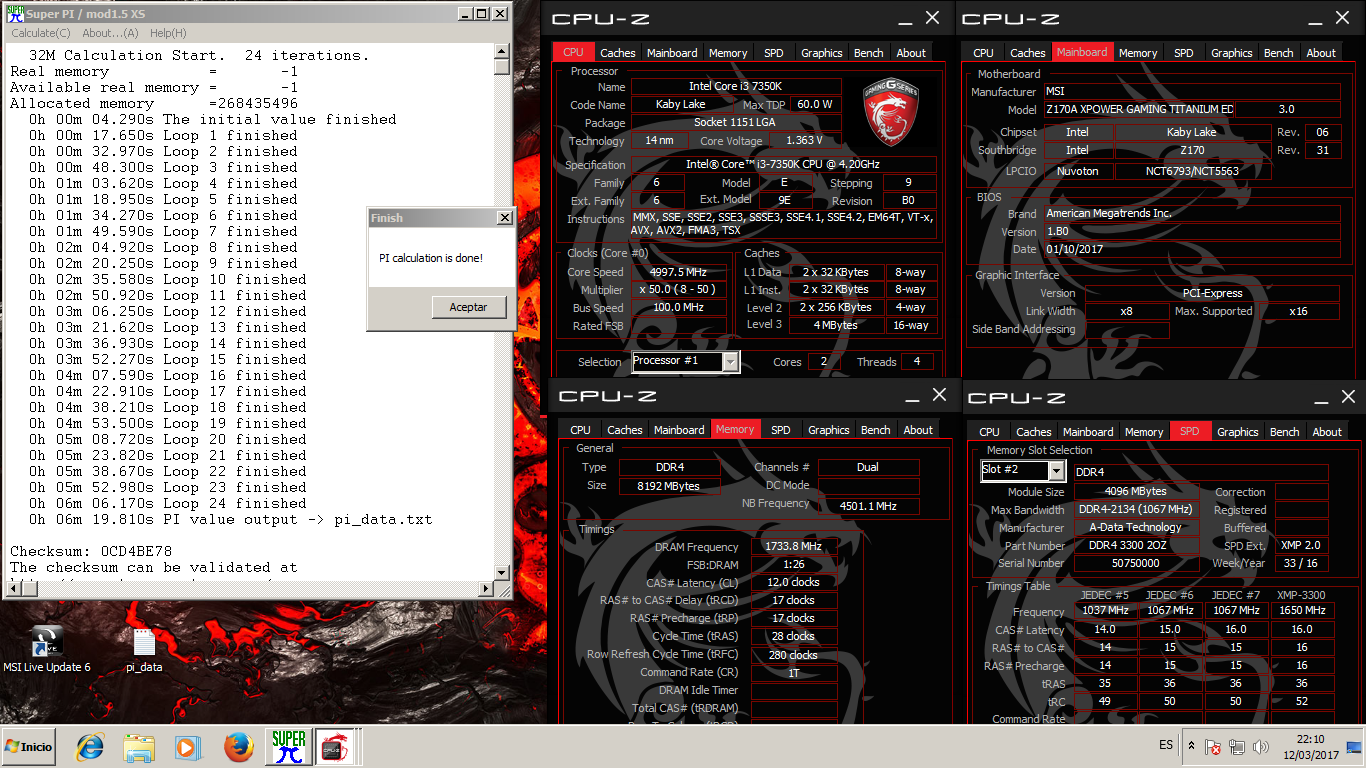Launch Internet Explorer from the taskbar

(x=90, y=747)
